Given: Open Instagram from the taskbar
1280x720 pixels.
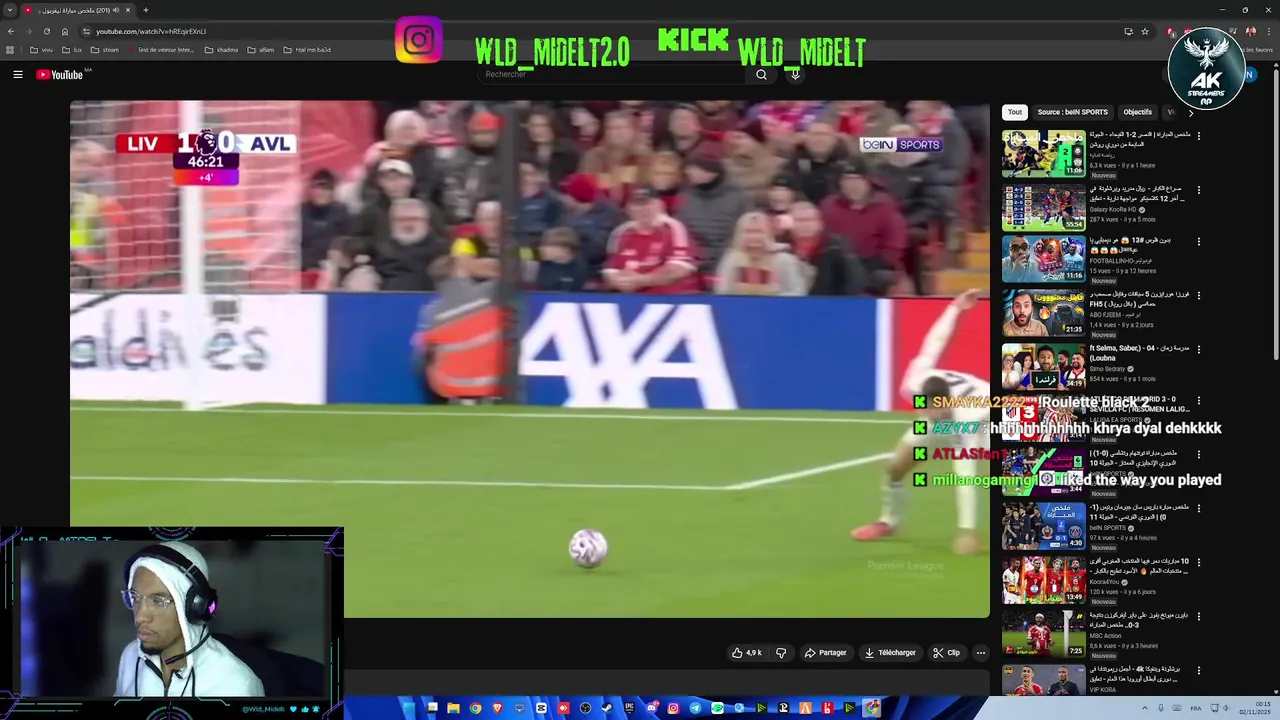Looking at the screenshot, I should pyautogui.click(x=673, y=708).
